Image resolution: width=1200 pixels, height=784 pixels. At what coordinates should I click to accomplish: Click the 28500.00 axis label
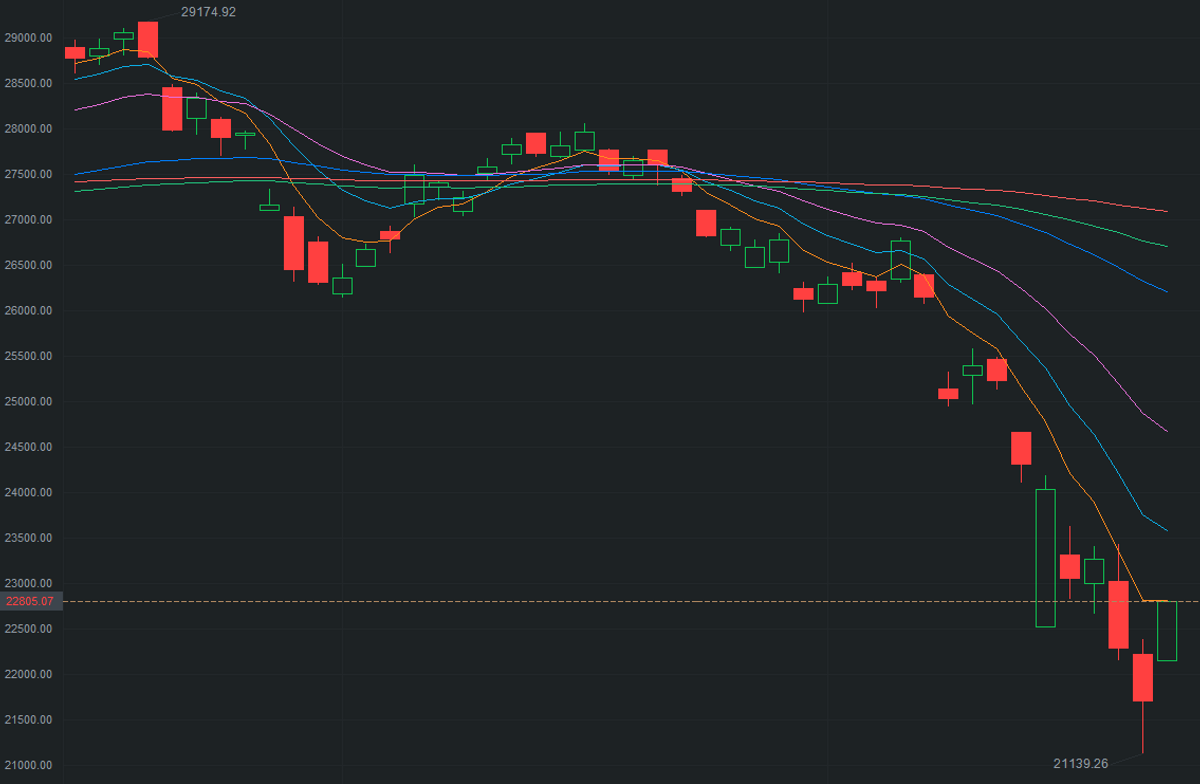29,84
